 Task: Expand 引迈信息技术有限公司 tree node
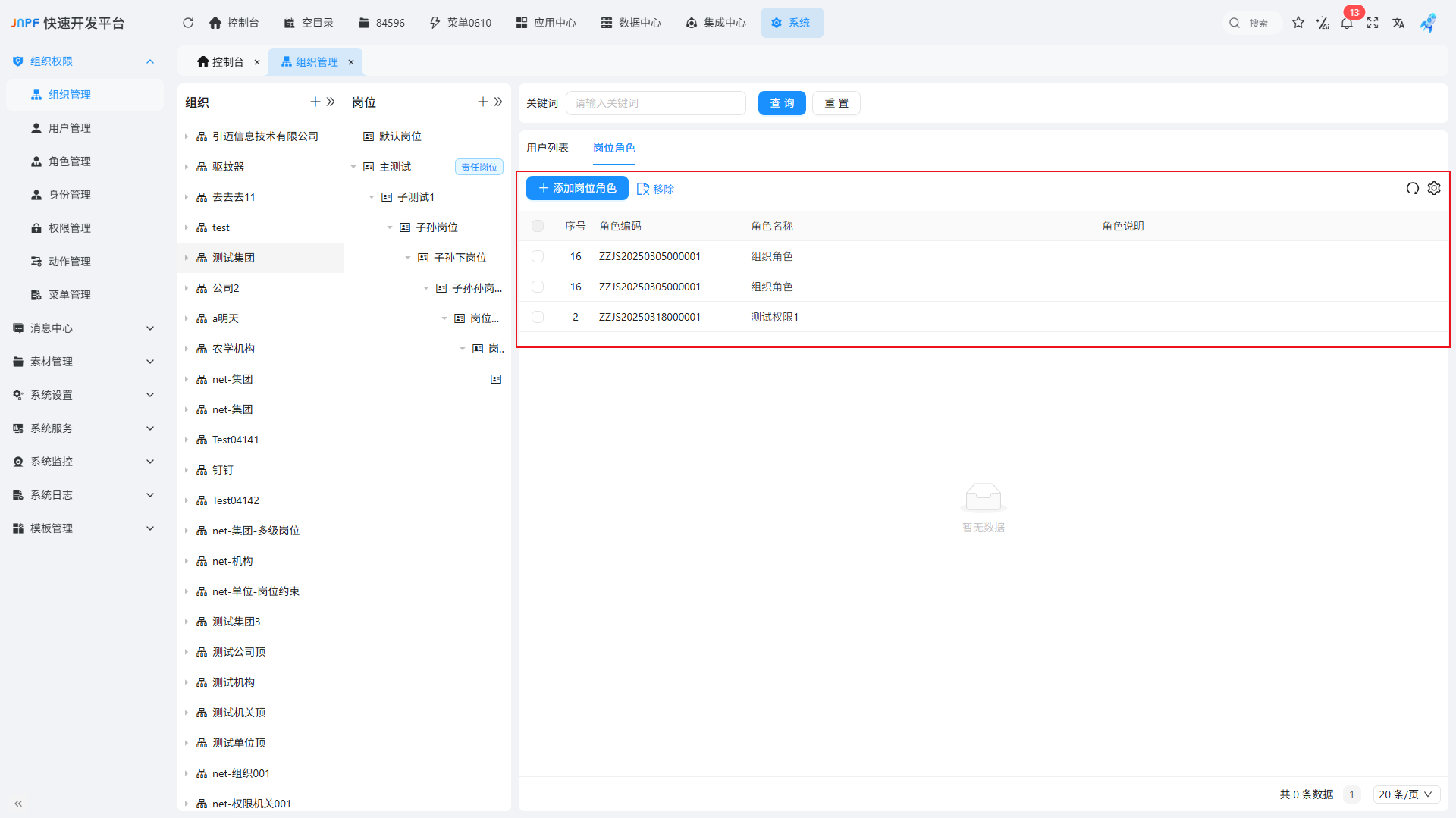(x=186, y=136)
